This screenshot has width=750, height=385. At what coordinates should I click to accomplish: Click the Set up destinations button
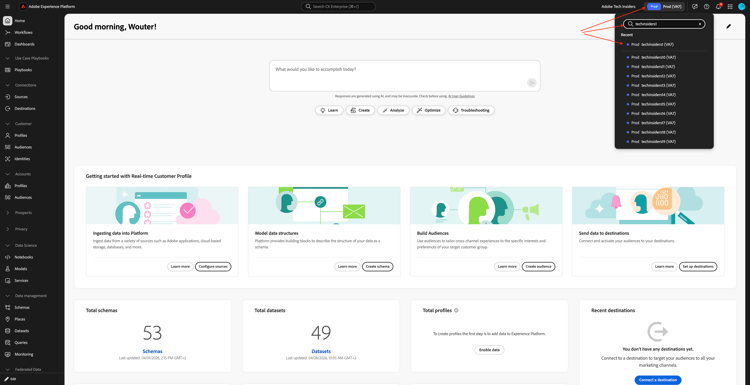[x=698, y=266]
